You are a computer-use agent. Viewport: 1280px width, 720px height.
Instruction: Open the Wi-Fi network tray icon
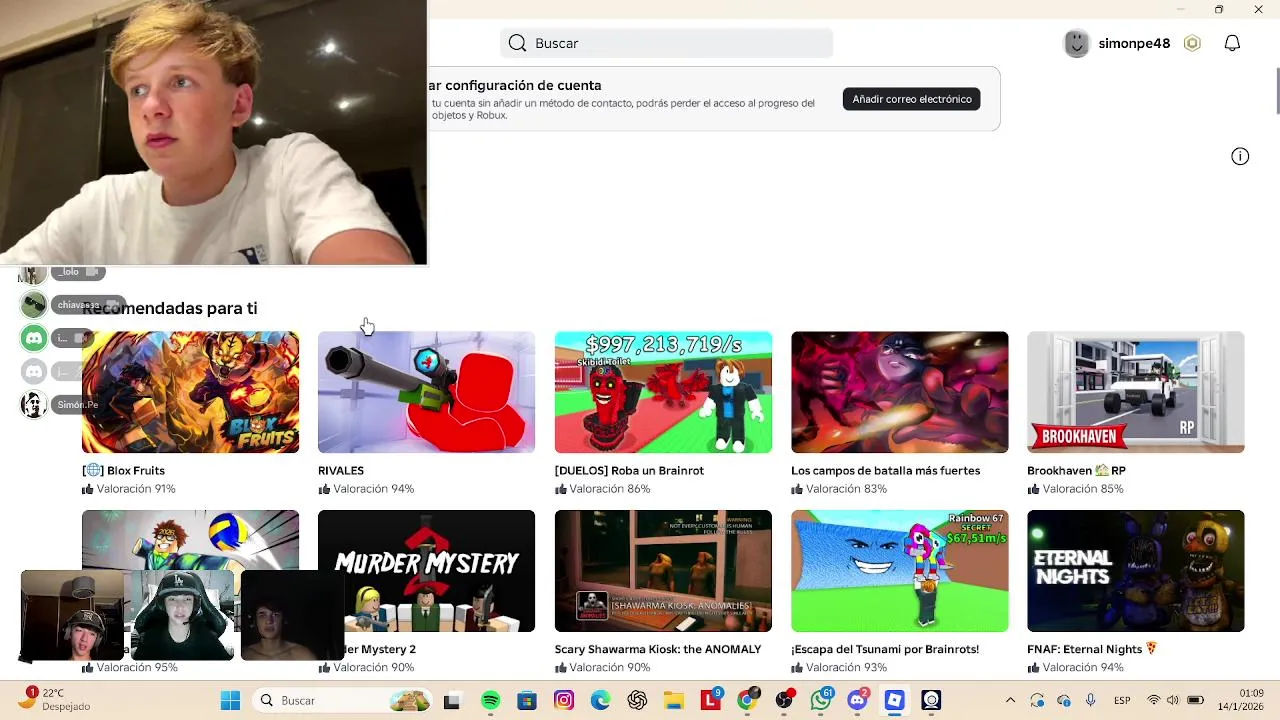coord(1154,700)
